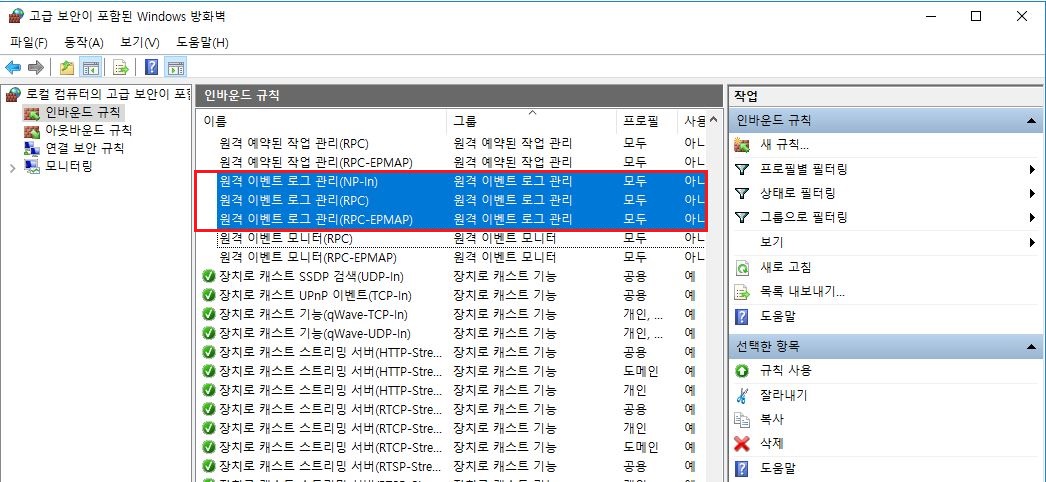1046x482 pixels.
Task: Select 인바운드 규칙 in the console tree
Action: (83, 111)
